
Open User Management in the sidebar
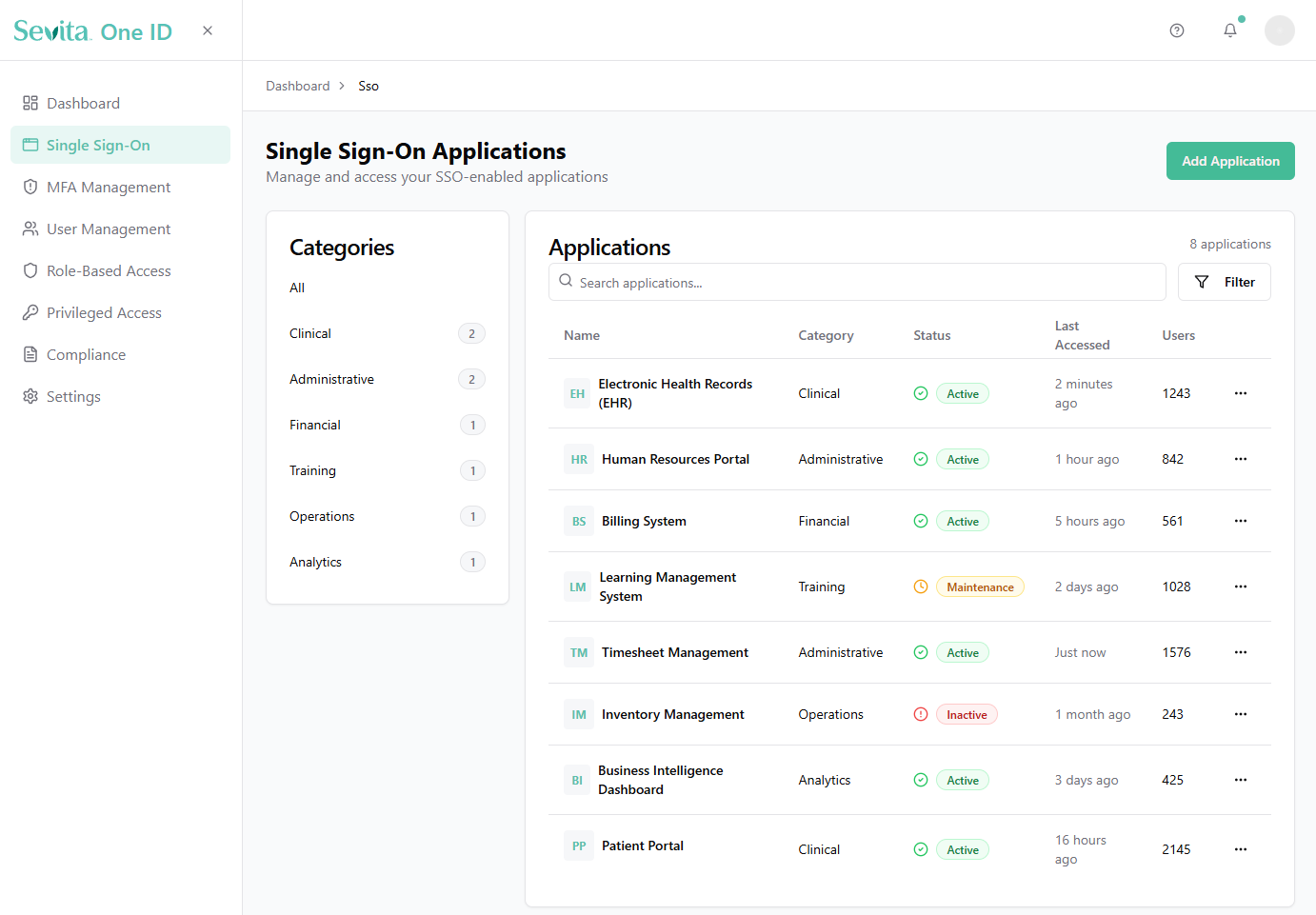click(120, 229)
